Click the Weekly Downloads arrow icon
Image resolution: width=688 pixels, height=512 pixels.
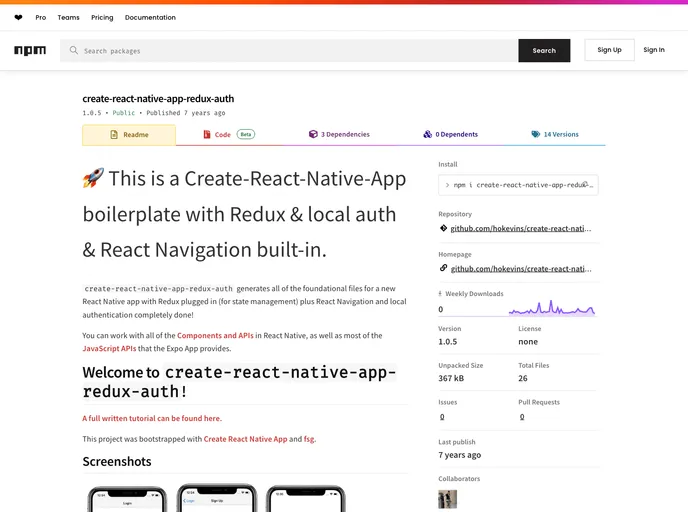click(x=440, y=294)
